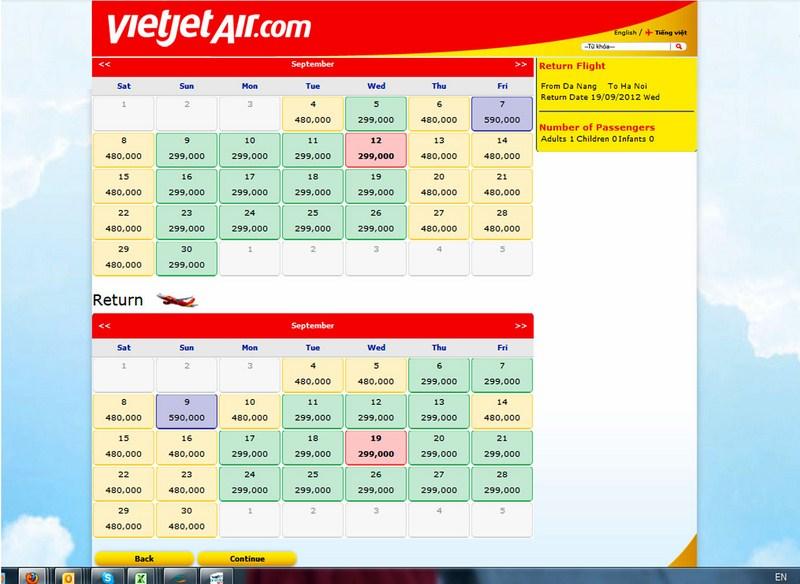This screenshot has width=800, height=584.
Task: Click the Continue button
Action: (x=247, y=558)
